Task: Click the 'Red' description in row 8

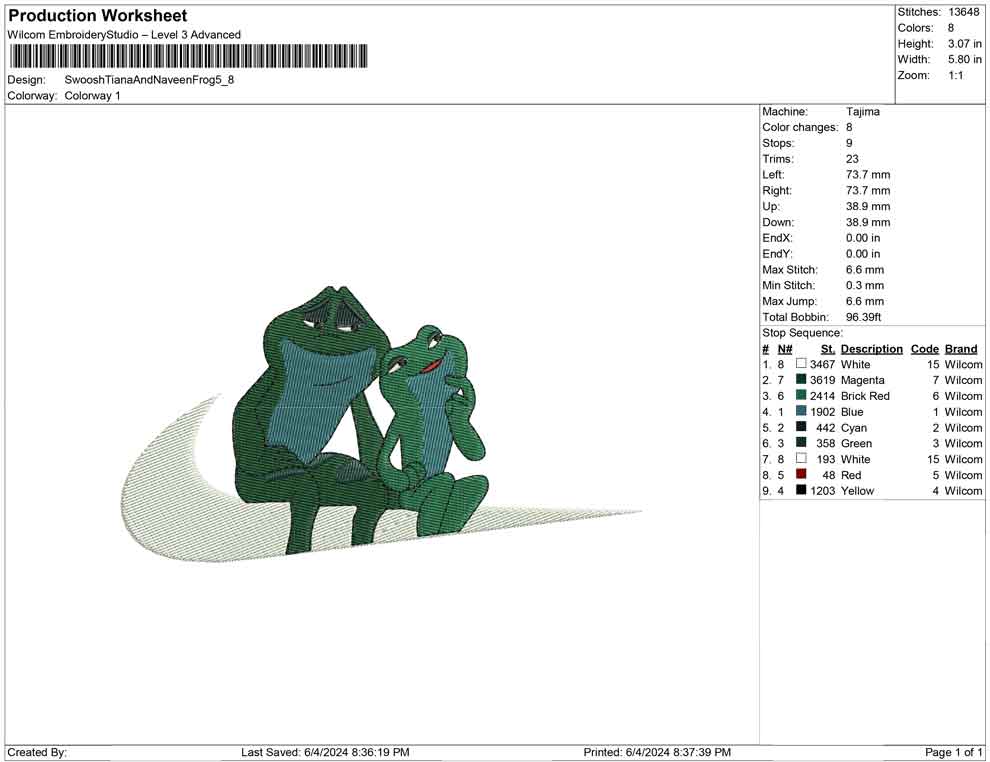Action: 851,475
